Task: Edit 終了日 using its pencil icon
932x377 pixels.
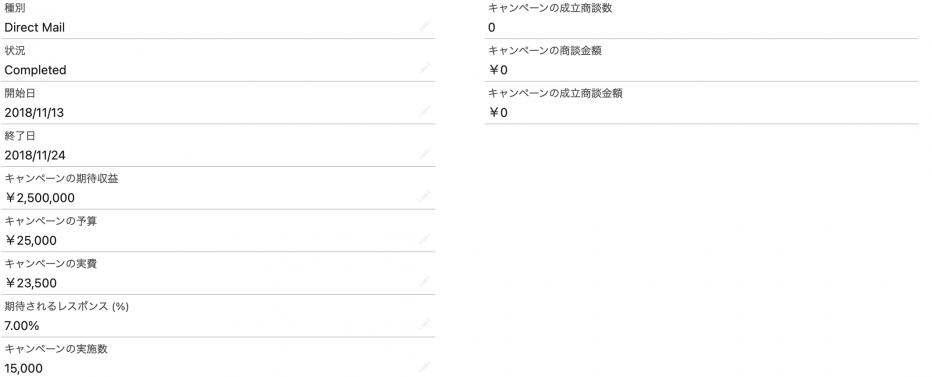Action: coord(424,154)
